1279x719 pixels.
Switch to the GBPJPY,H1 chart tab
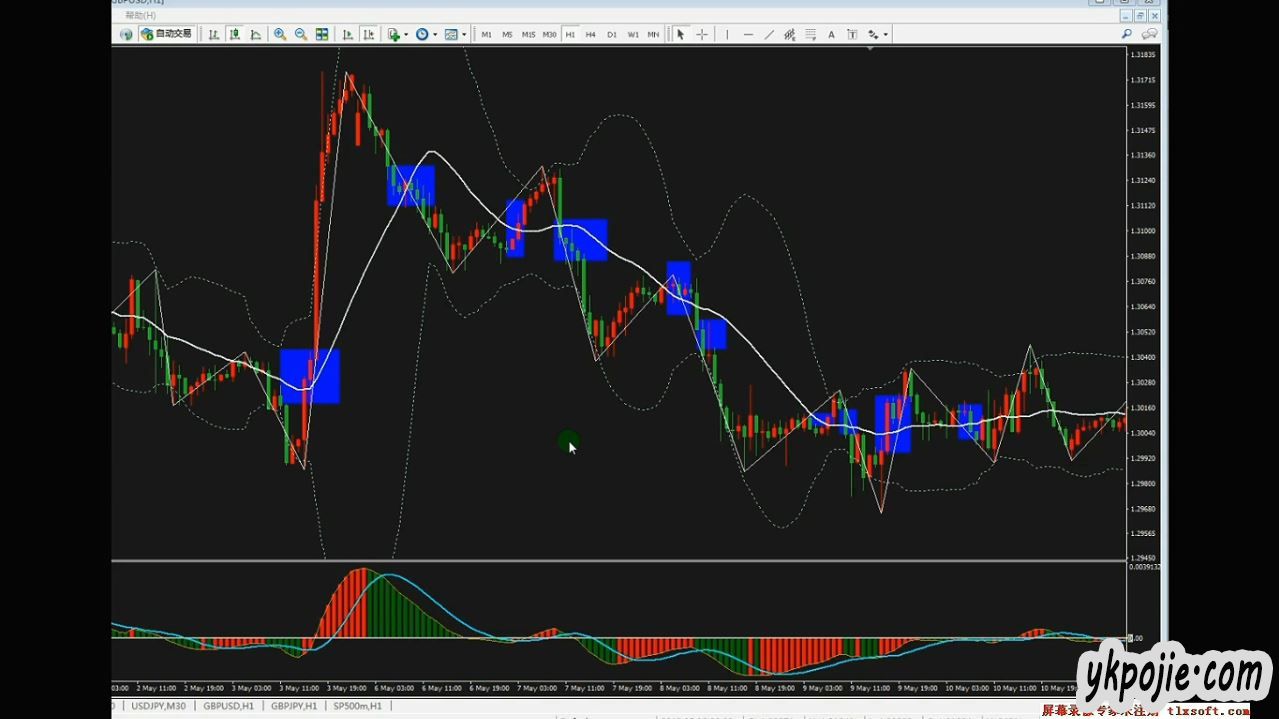pos(293,706)
